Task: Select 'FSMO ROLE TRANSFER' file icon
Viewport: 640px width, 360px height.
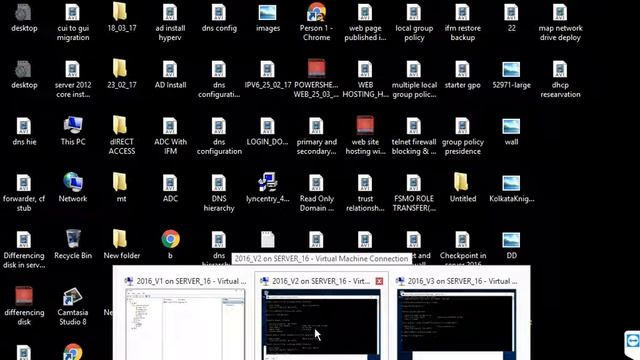Action: 414,183
